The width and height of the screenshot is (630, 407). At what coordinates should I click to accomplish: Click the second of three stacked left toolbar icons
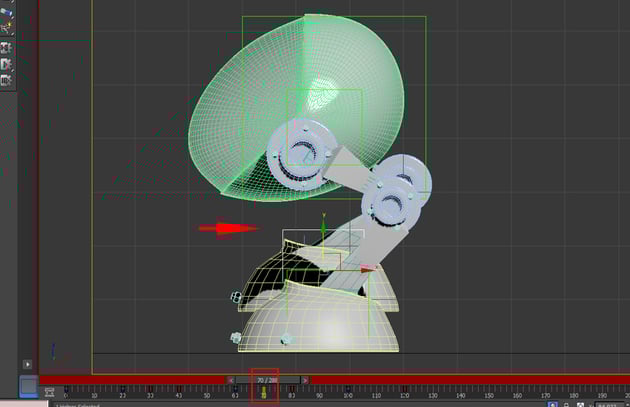pos(6,64)
